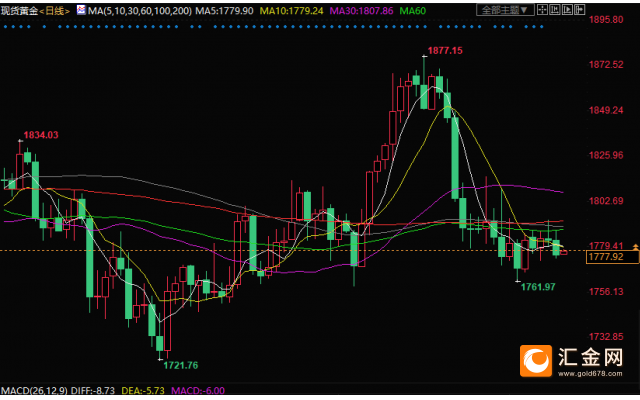The height and width of the screenshot is (400, 640).
Task: Click the 1834.03 peak price label
Action: tap(41, 135)
